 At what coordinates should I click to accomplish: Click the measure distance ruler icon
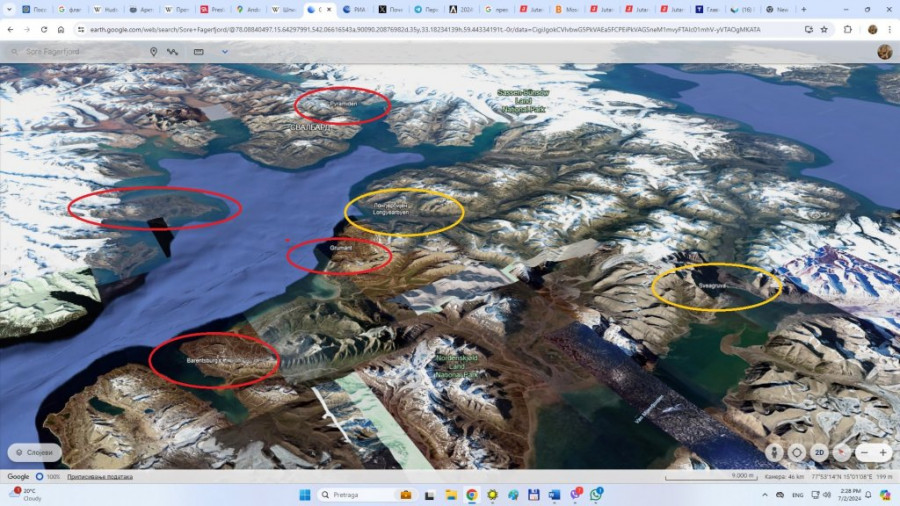tap(198, 51)
